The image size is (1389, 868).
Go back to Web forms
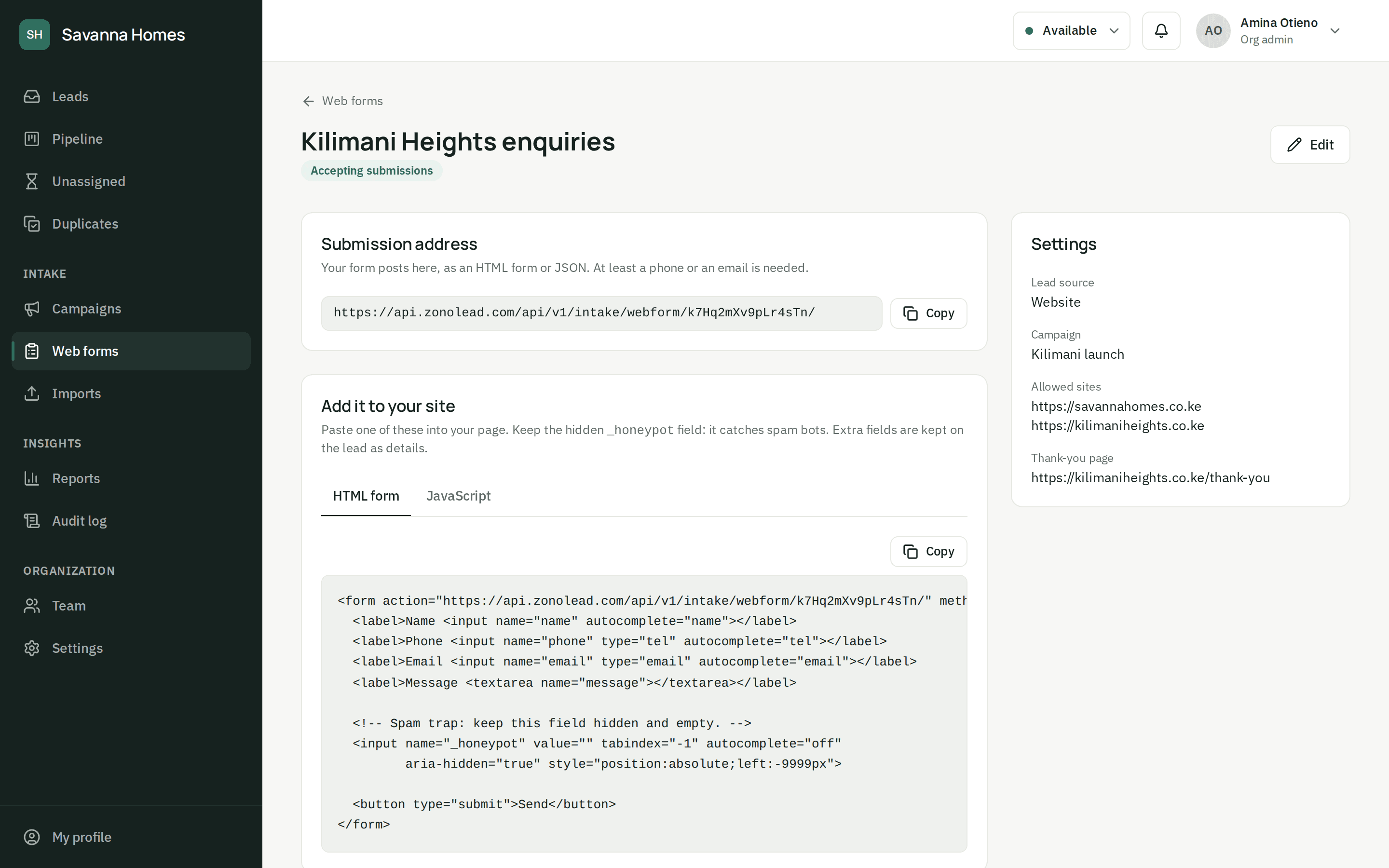tap(342, 101)
